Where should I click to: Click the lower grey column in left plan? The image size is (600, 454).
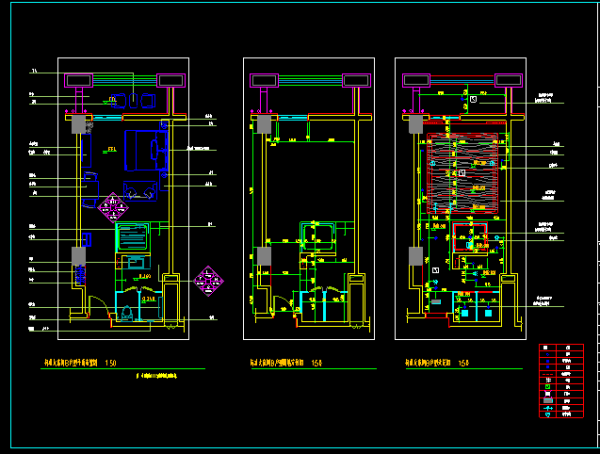point(79,256)
